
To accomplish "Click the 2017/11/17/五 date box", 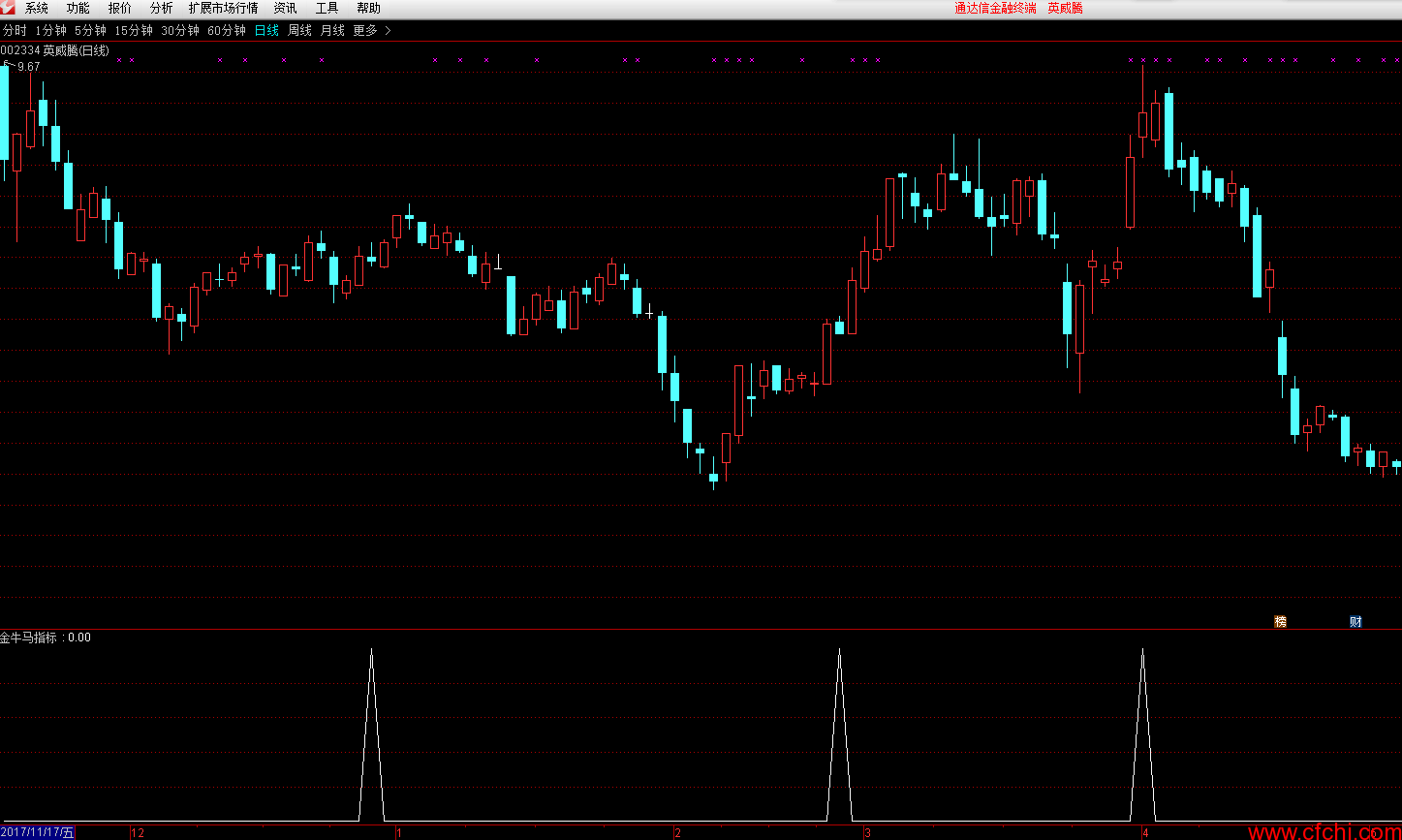I will (38, 832).
